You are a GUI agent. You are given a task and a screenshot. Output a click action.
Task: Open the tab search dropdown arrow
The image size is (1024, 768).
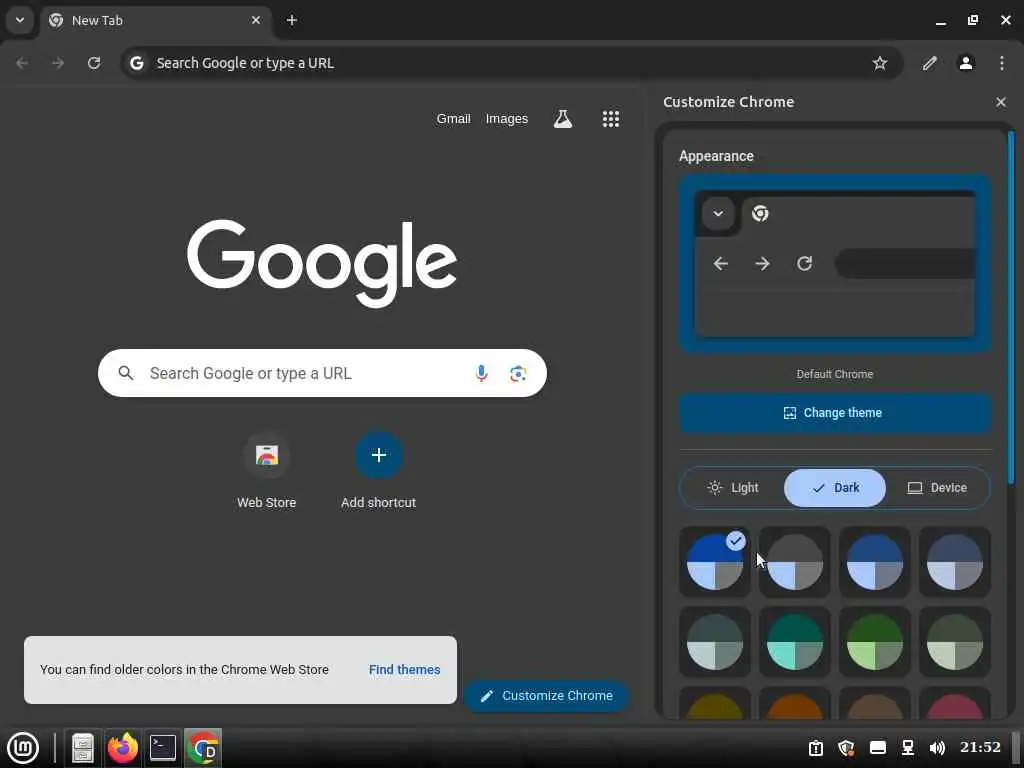tap(20, 20)
